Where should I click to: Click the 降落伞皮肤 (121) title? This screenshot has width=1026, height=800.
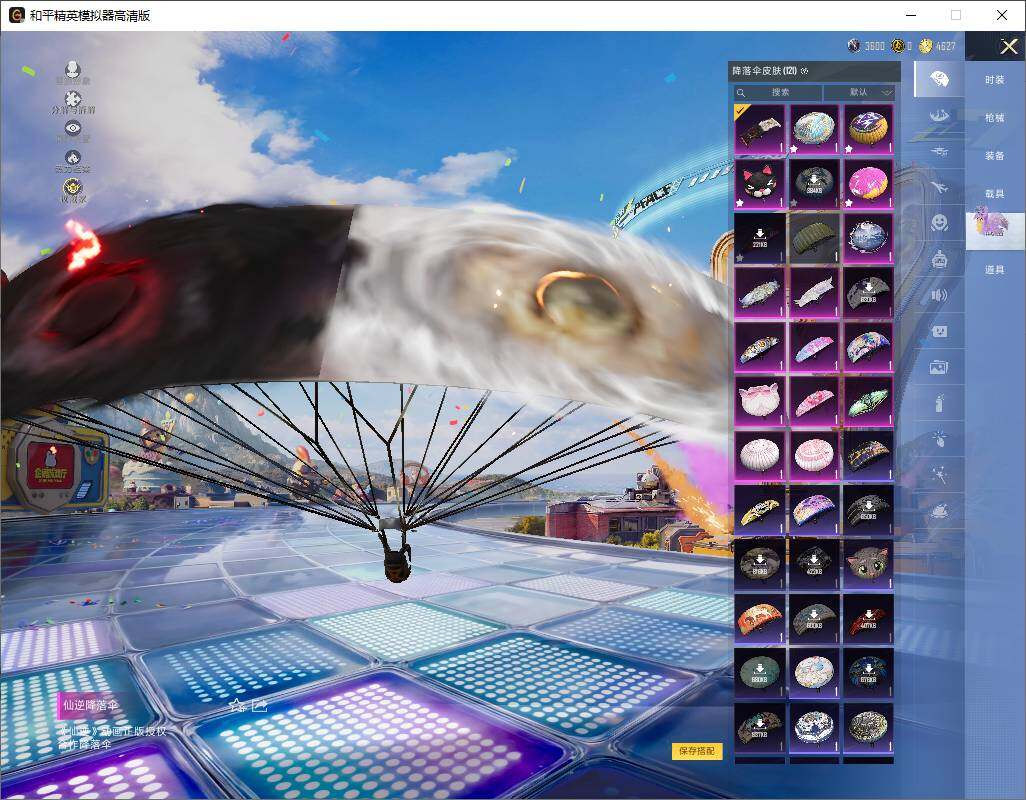(764, 71)
